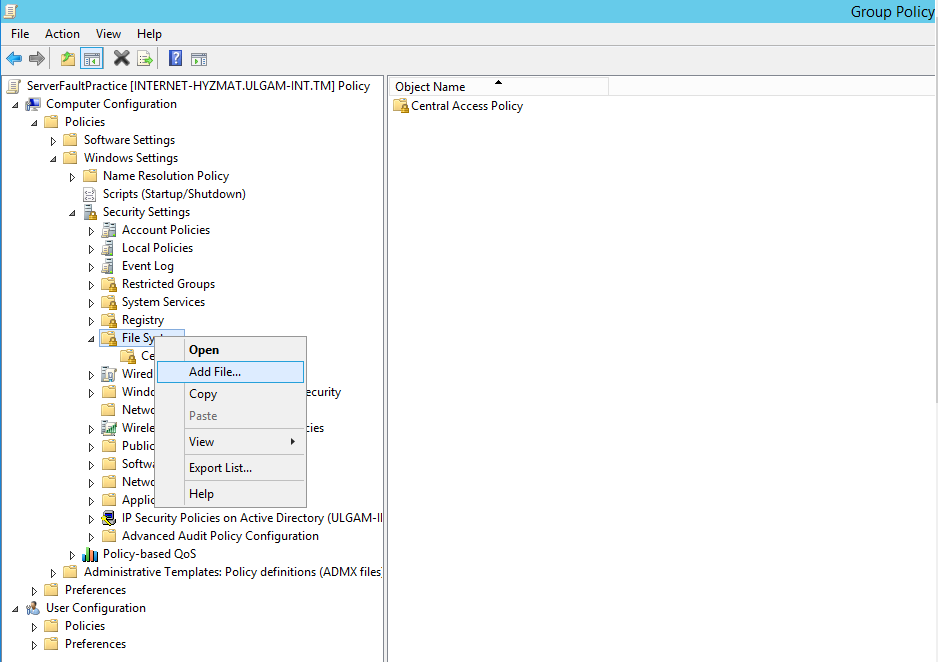This screenshot has width=938, height=662.
Task: Collapse the User Configuration node
Action: pyautogui.click(x=16, y=609)
